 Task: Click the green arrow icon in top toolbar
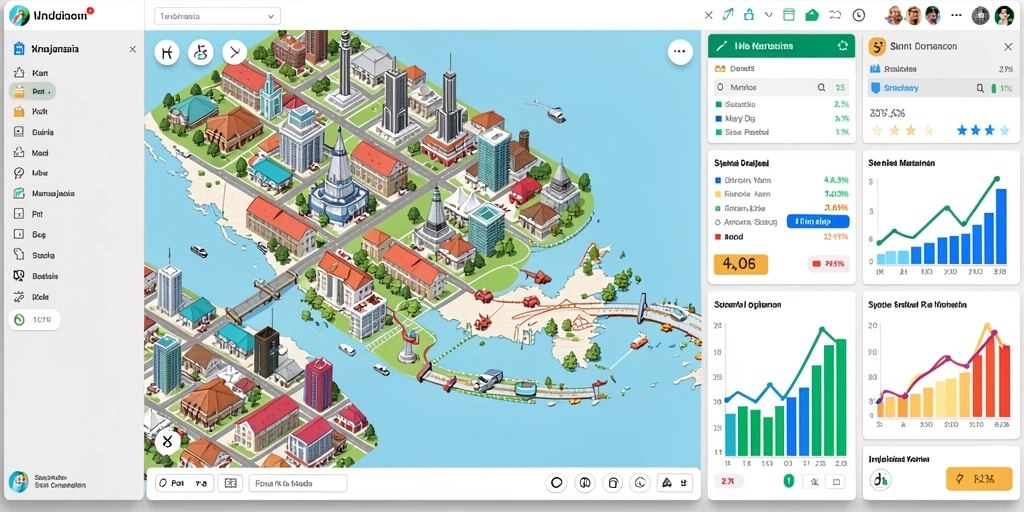point(729,14)
